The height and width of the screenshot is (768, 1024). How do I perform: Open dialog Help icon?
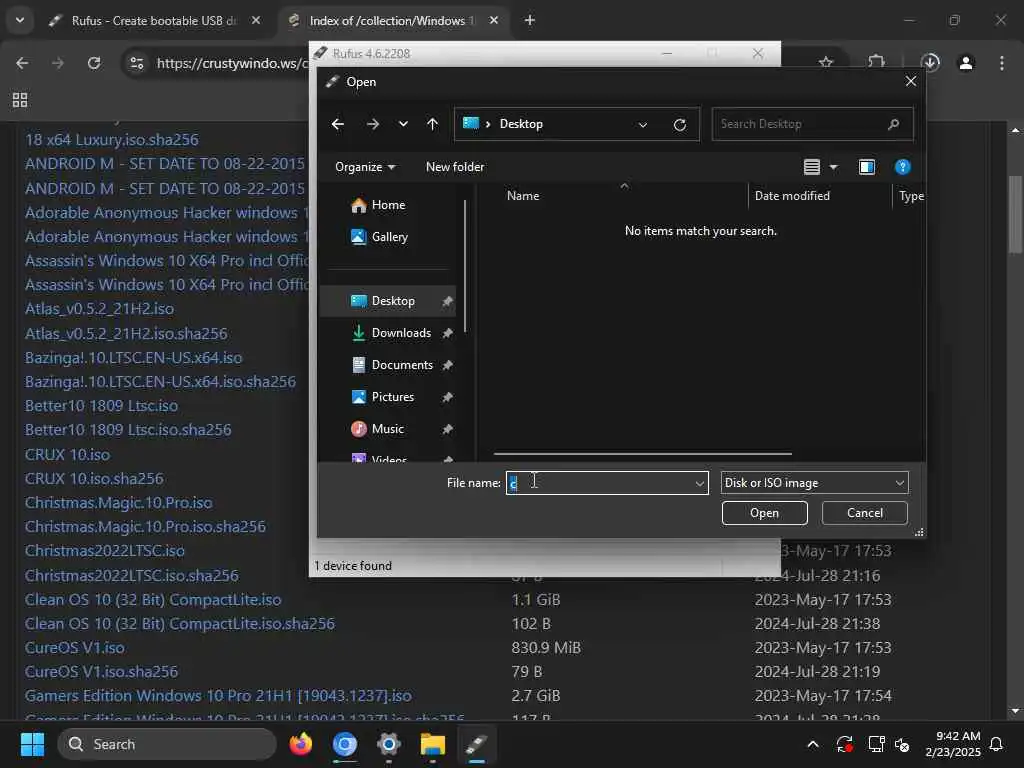pyautogui.click(x=903, y=167)
